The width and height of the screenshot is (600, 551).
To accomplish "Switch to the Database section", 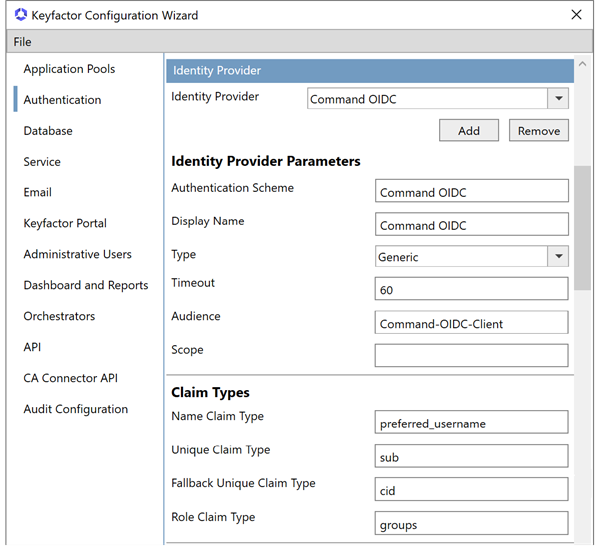I will pos(48,131).
